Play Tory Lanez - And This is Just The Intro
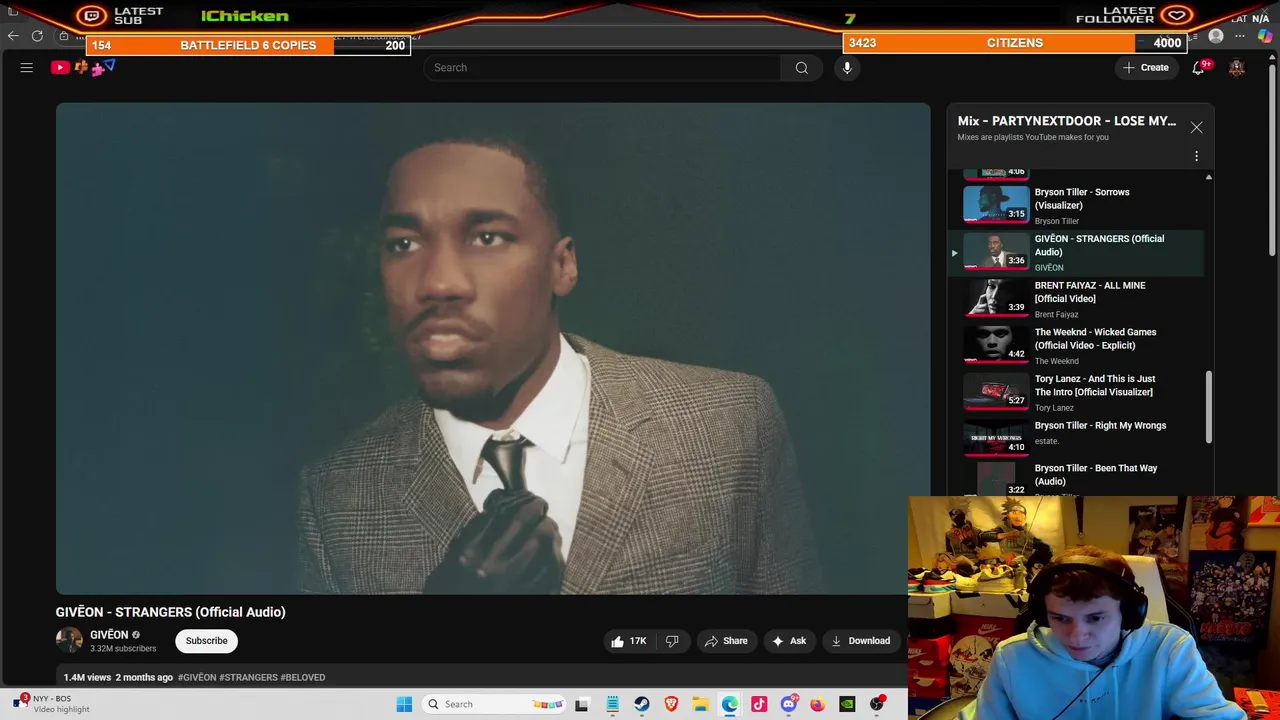 click(x=1078, y=392)
